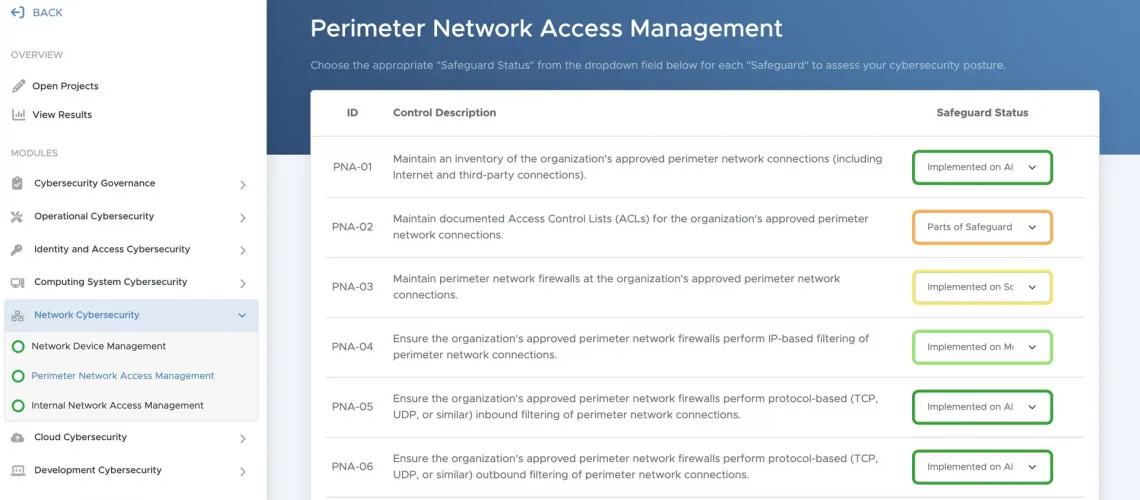Click the View Results chart icon
The height and width of the screenshot is (500, 1140).
click(18, 115)
